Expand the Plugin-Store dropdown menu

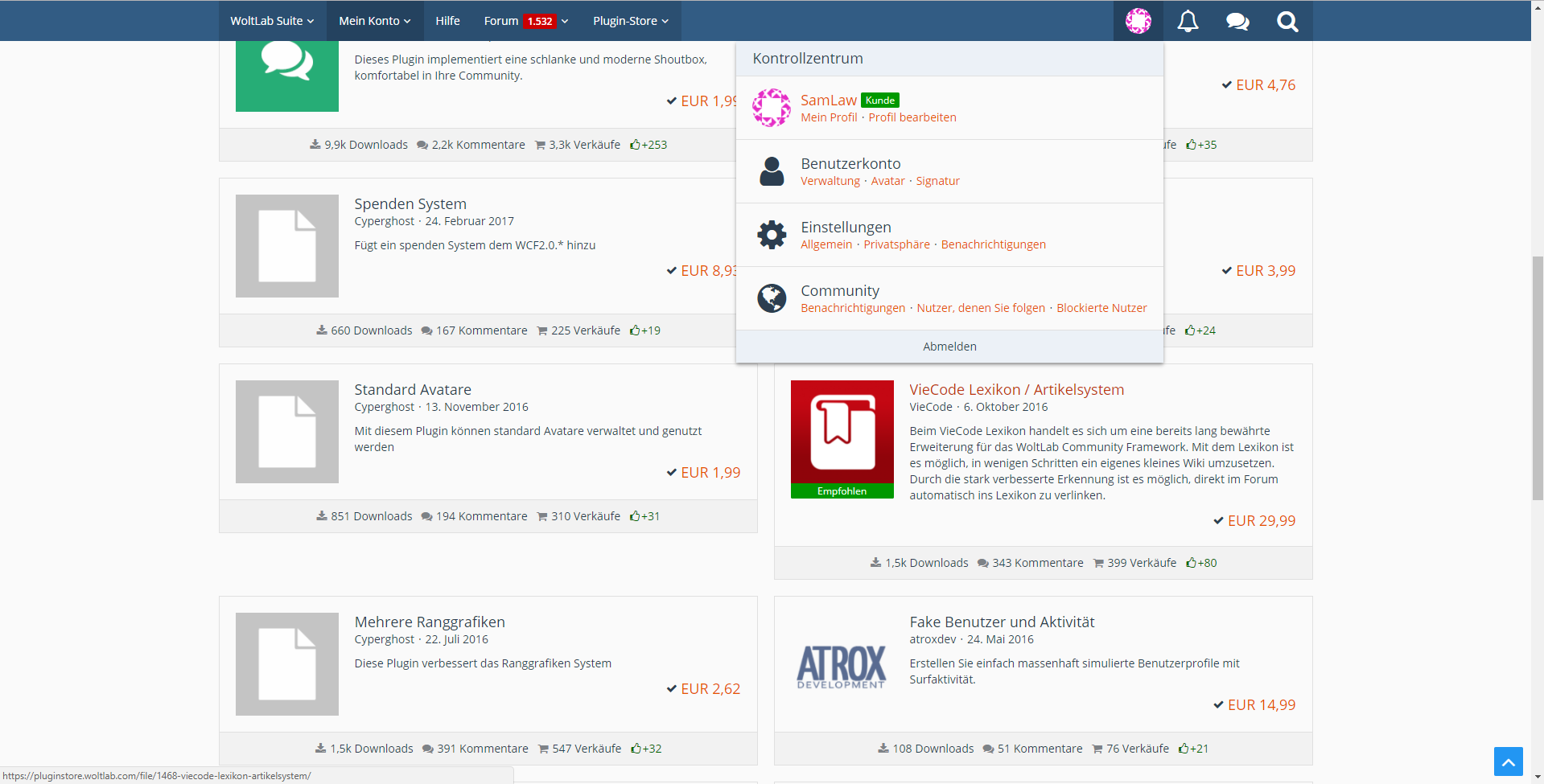click(x=630, y=21)
